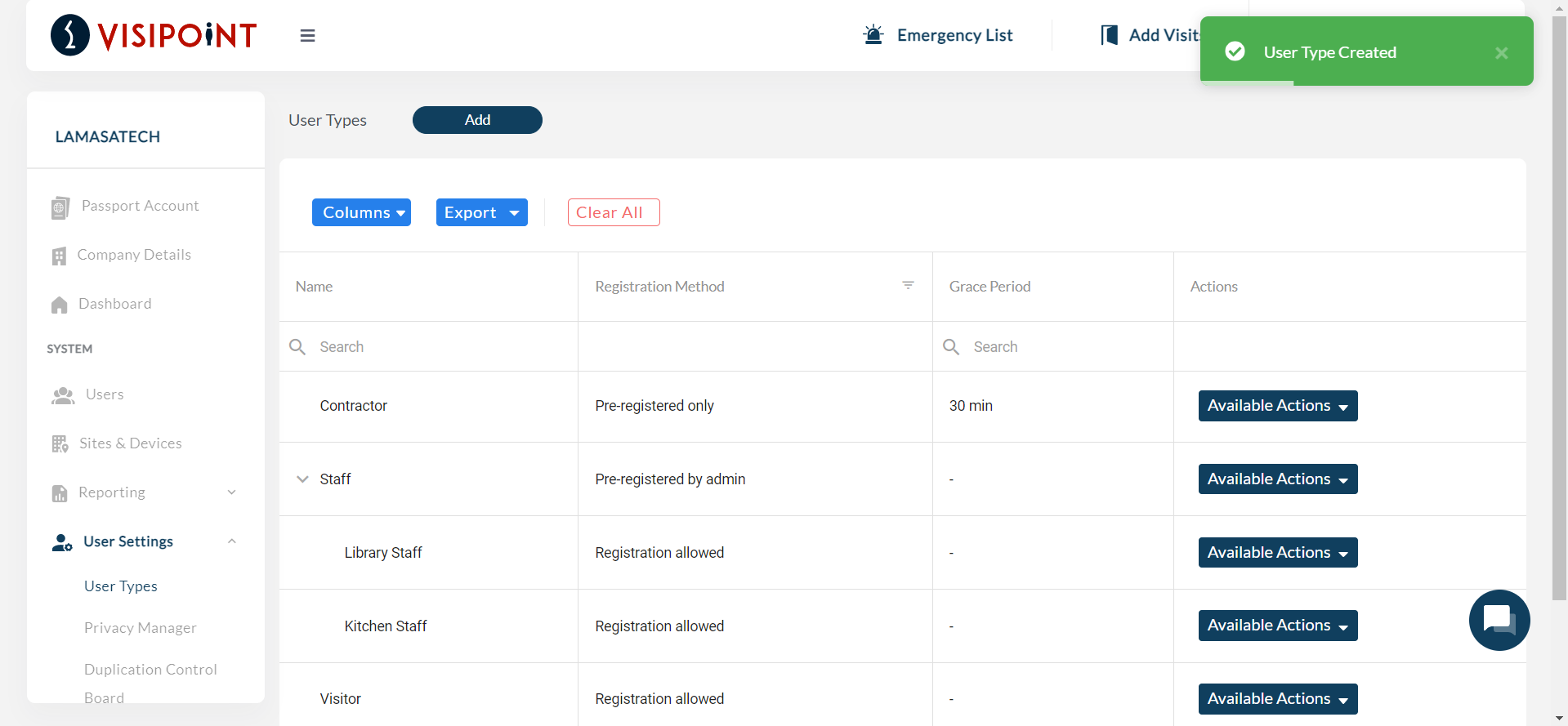
Task: Click the Registration Method filter icon
Action: 908,286
